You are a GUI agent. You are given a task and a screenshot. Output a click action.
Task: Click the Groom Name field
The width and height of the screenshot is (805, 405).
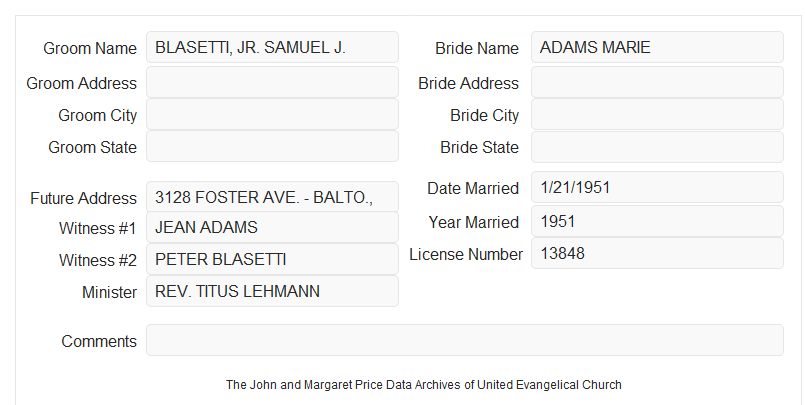(x=272, y=47)
